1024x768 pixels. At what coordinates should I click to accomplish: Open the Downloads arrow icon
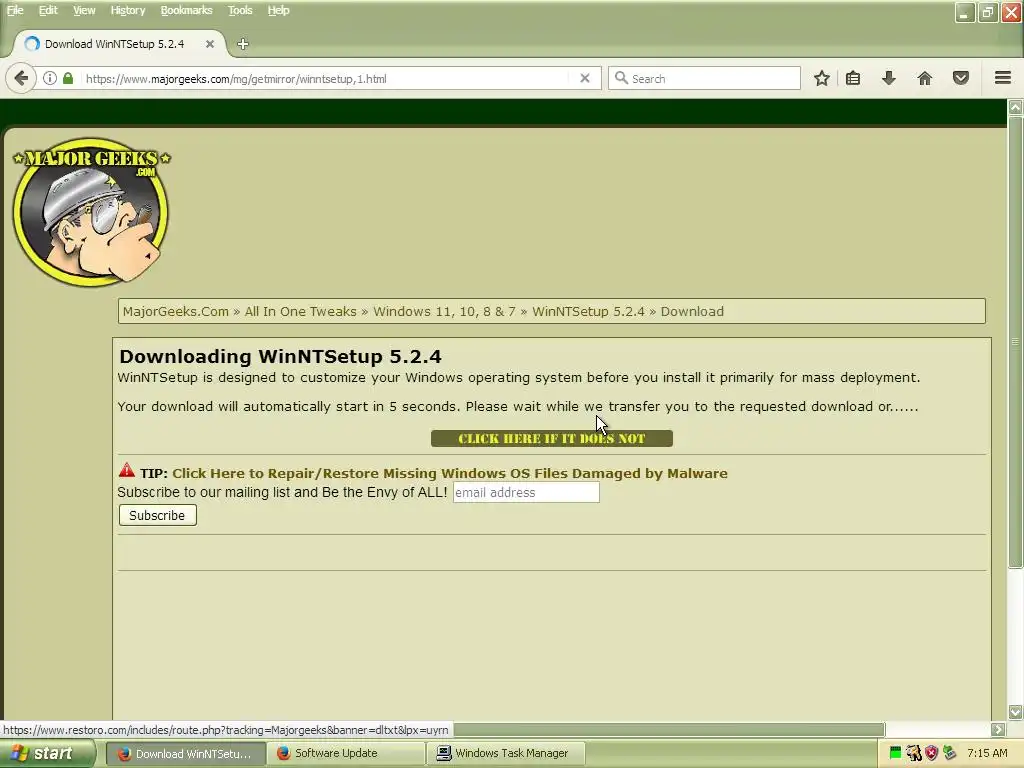tap(889, 78)
